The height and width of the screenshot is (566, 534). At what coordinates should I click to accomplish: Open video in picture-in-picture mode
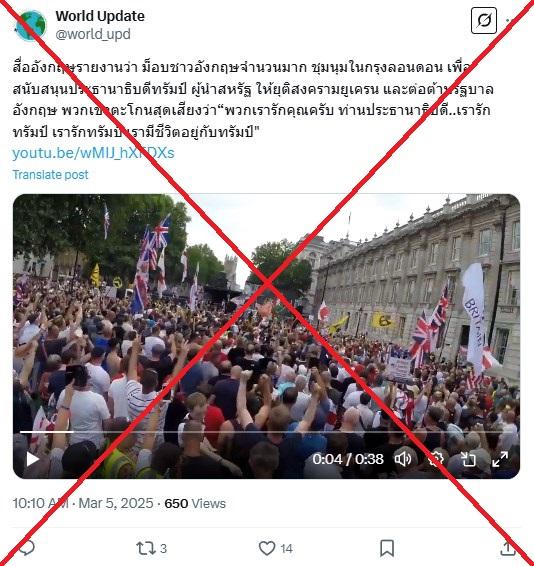pos(468,459)
